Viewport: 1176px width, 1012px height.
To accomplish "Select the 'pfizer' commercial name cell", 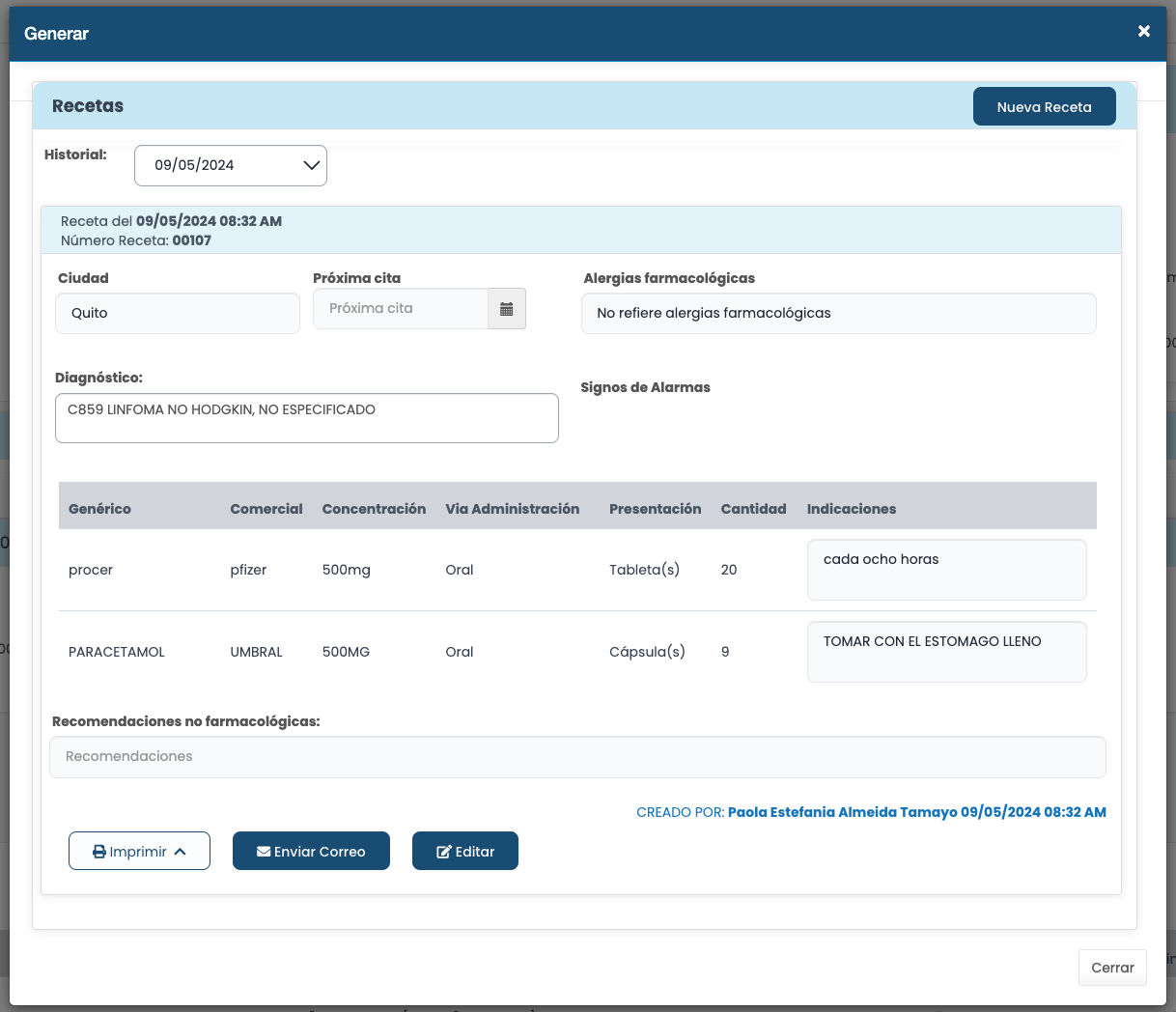I will pyautogui.click(x=248, y=570).
